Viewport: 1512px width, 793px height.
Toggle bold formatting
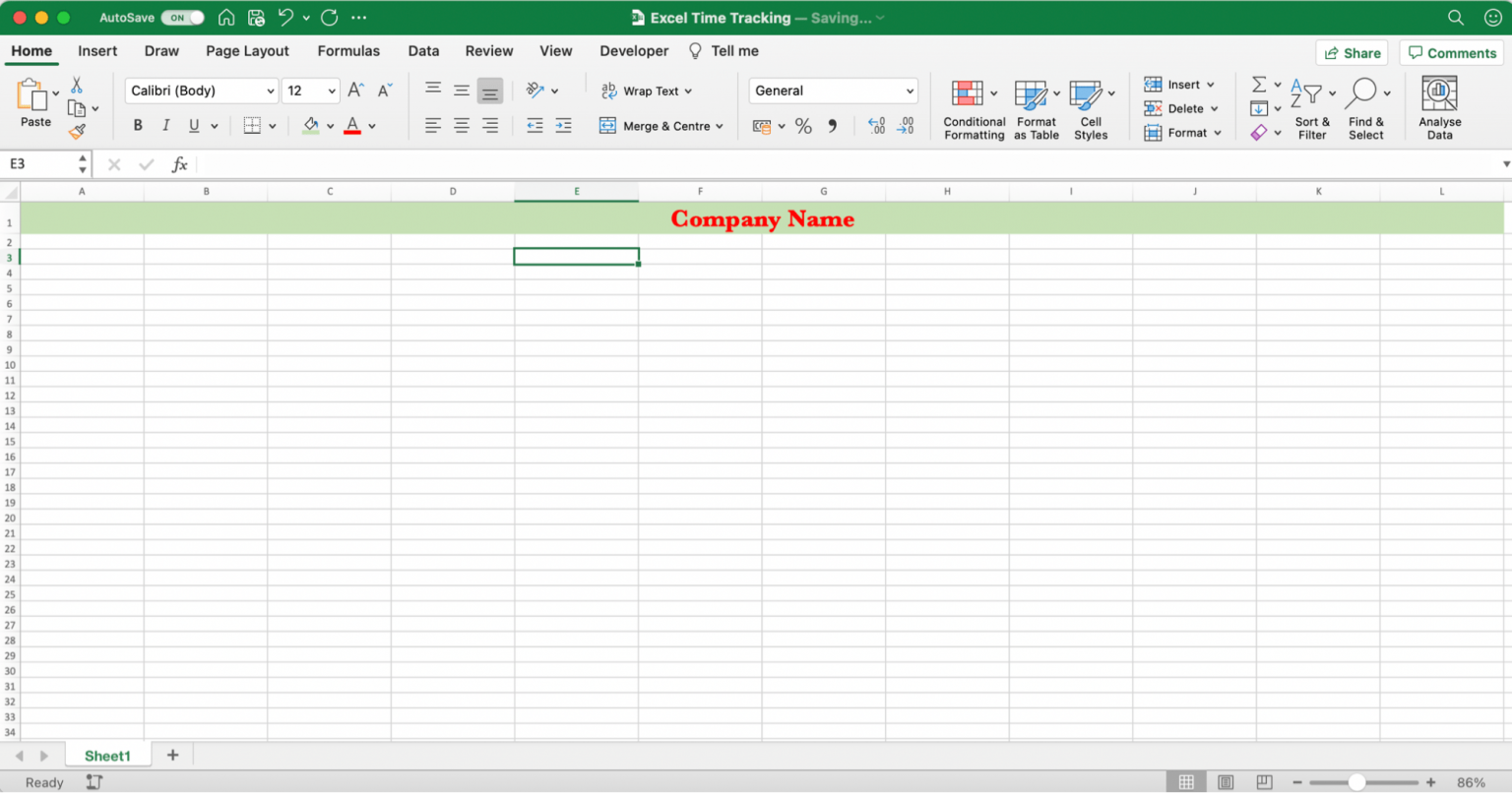click(138, 125)
